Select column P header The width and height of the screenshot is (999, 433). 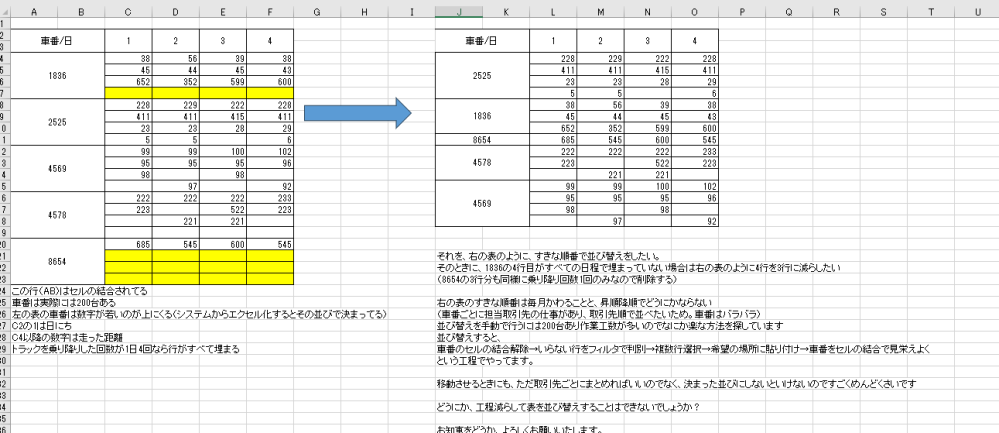click(x=743, y=11)
